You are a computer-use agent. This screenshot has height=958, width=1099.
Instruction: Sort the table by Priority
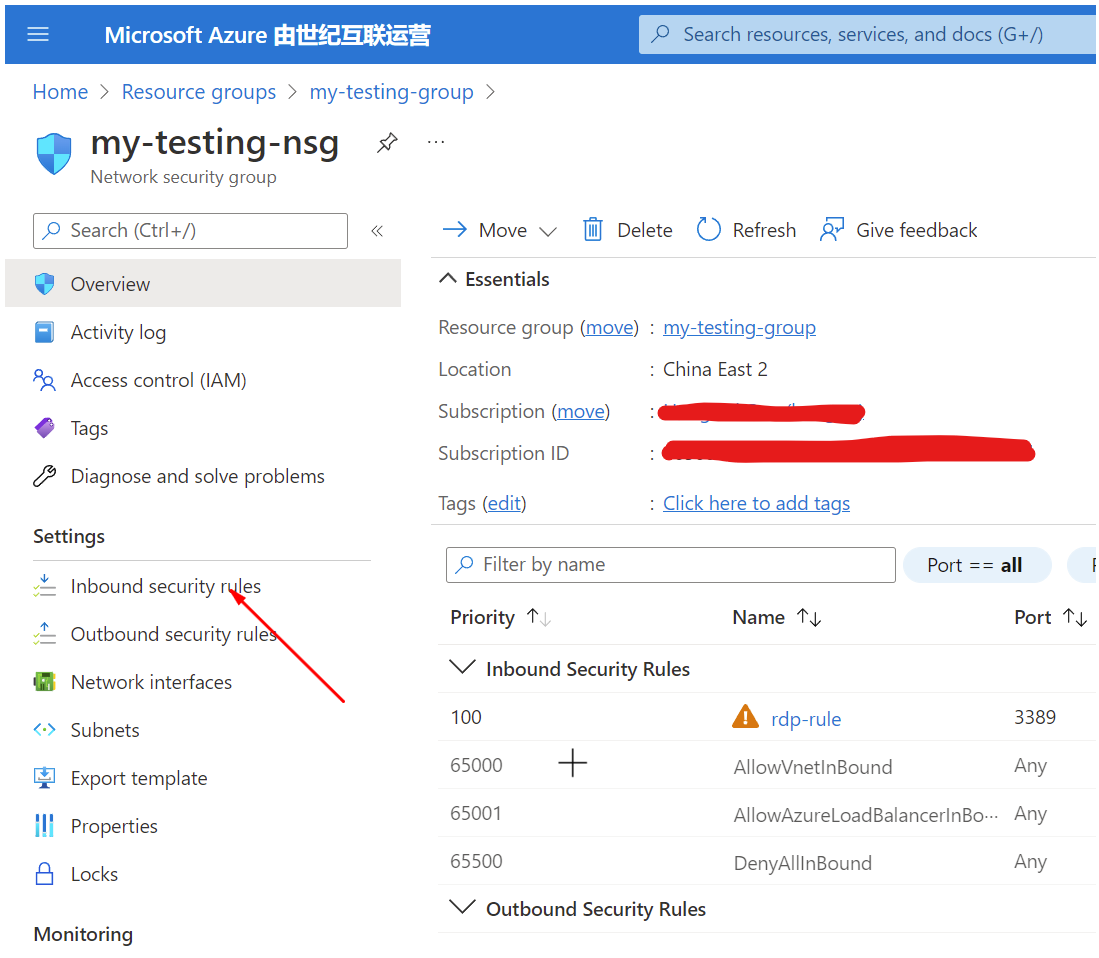coord(500,617)
